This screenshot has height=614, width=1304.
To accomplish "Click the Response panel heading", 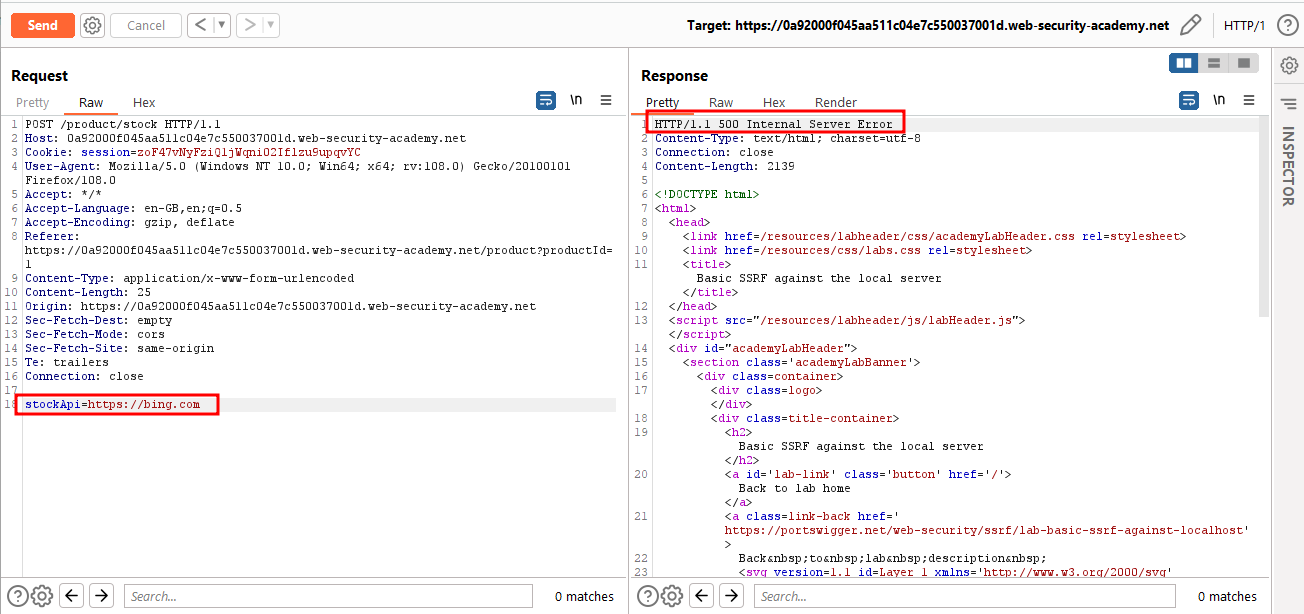I will click(x=674, y=75).
